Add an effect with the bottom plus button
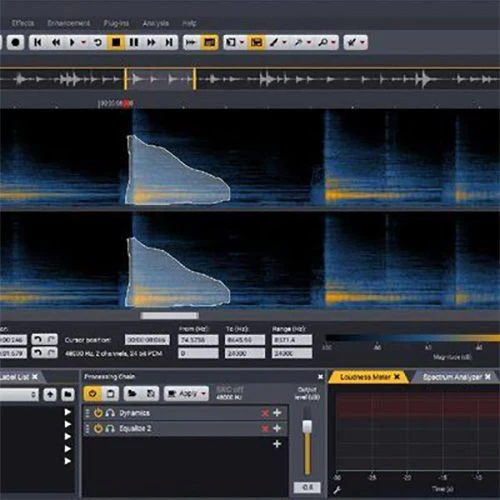The width and height of the screenshot is (500, 500). pyautogui.click(x=277, y=444)
